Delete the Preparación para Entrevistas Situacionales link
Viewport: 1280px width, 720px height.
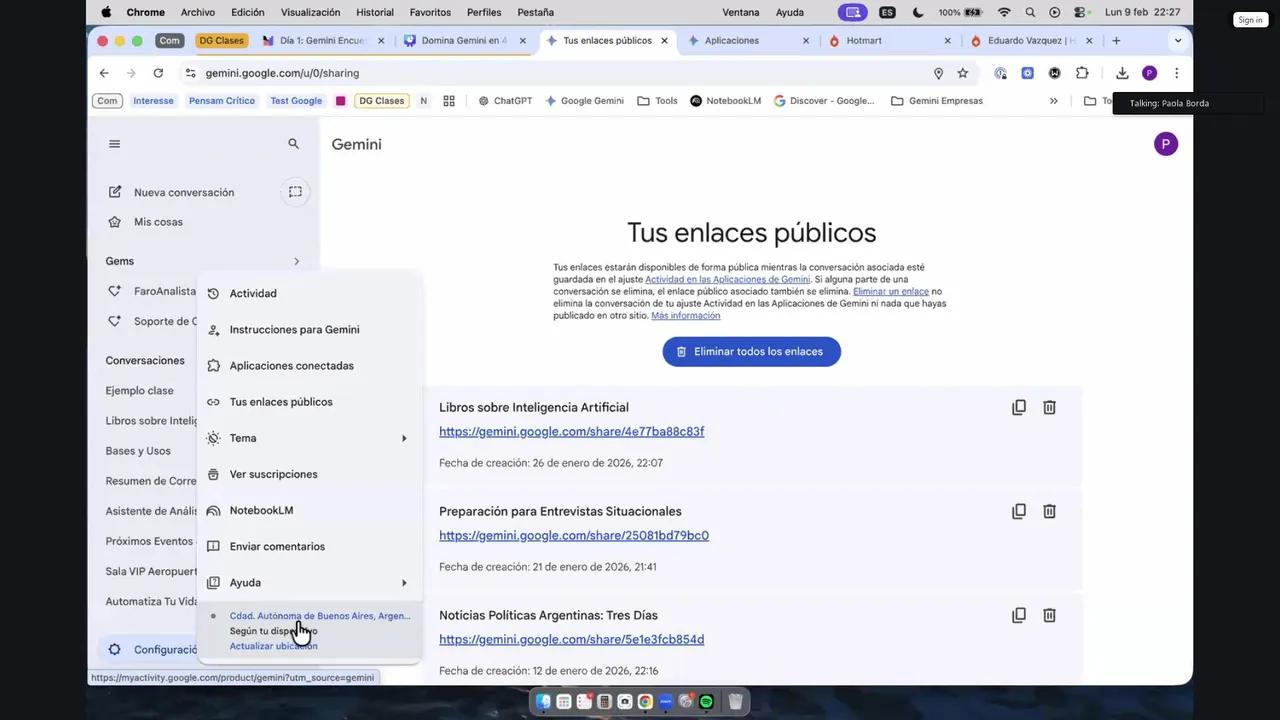(1049, 511)
